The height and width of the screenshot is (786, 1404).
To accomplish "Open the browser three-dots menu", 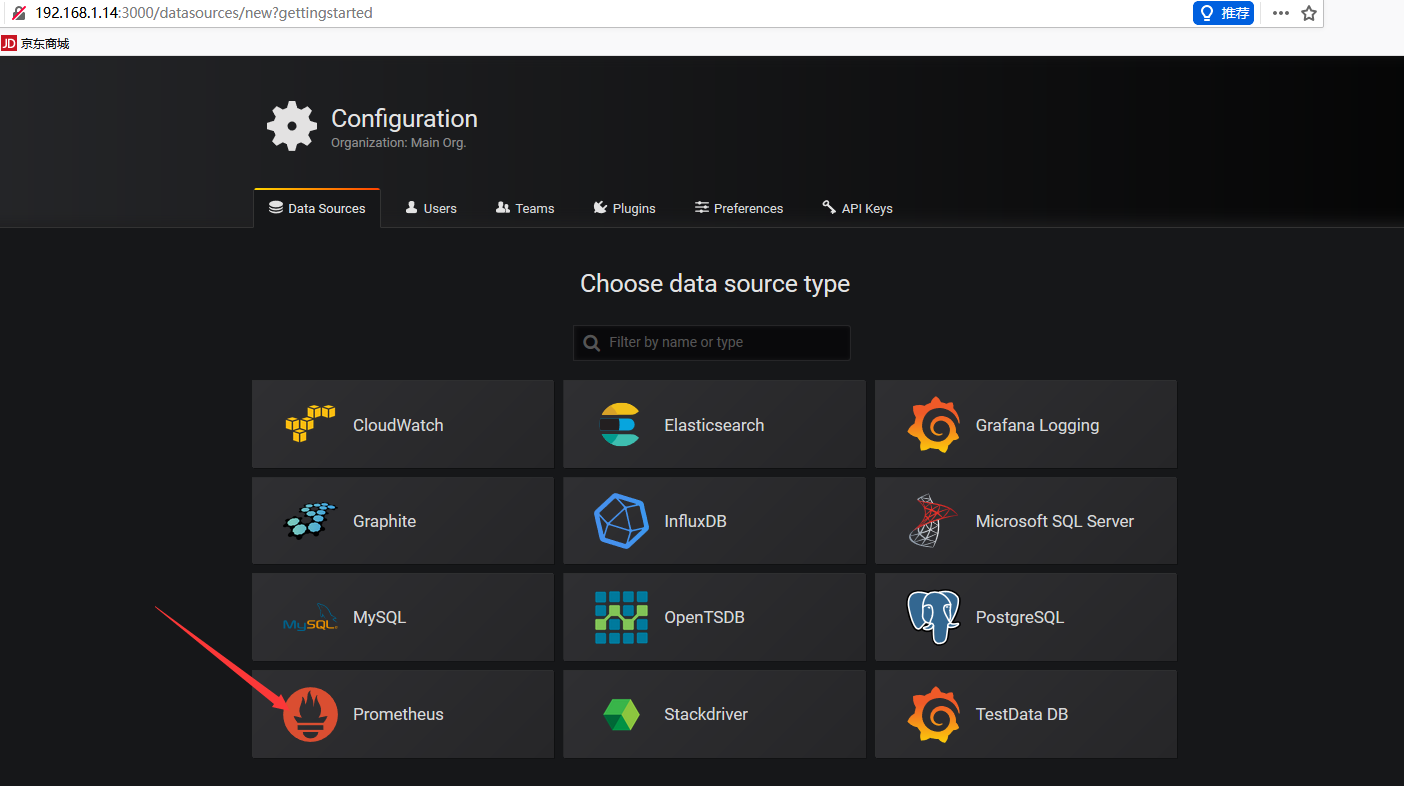I will (x=1281, y=13).
